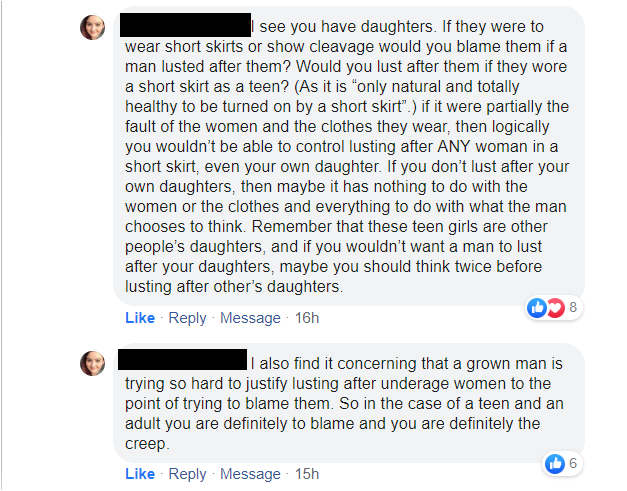Viewport: 627px width, 491px height.
Task: Like the second comment about a grown man
Action: (140, 473)
